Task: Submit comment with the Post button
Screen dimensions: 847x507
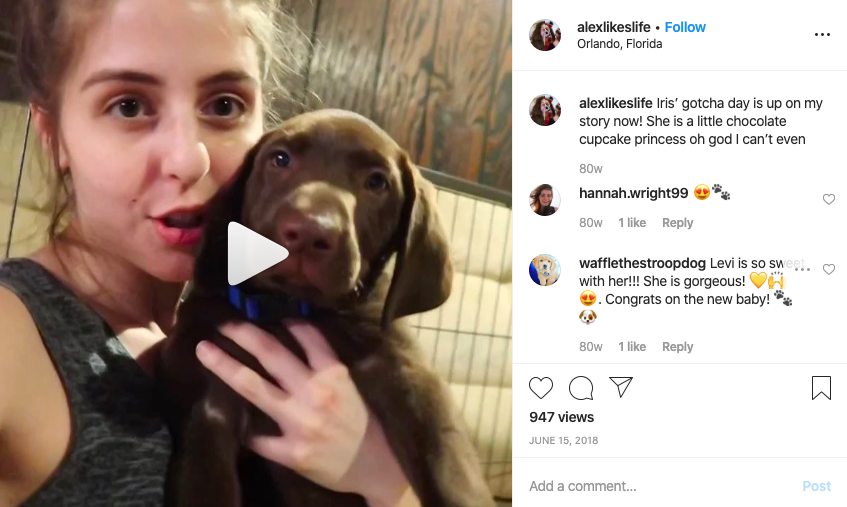Action: [x=816, y=486]
